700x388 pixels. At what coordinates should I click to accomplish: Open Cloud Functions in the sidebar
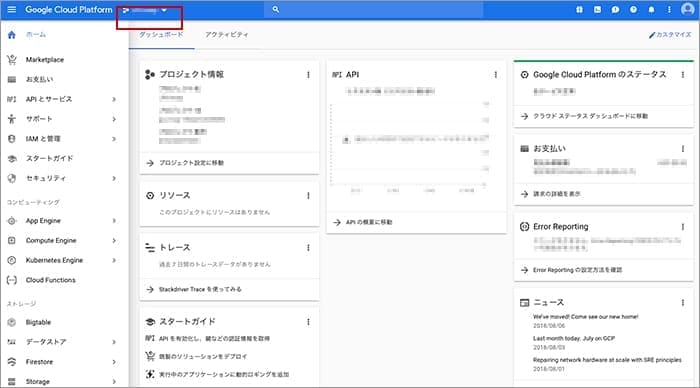click(50, 280)
